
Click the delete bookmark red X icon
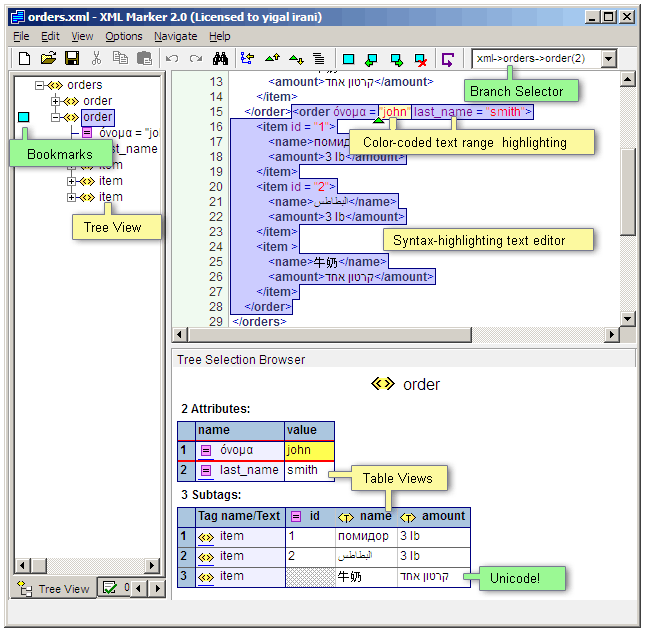pyautogui.click(x=421, y=59)
